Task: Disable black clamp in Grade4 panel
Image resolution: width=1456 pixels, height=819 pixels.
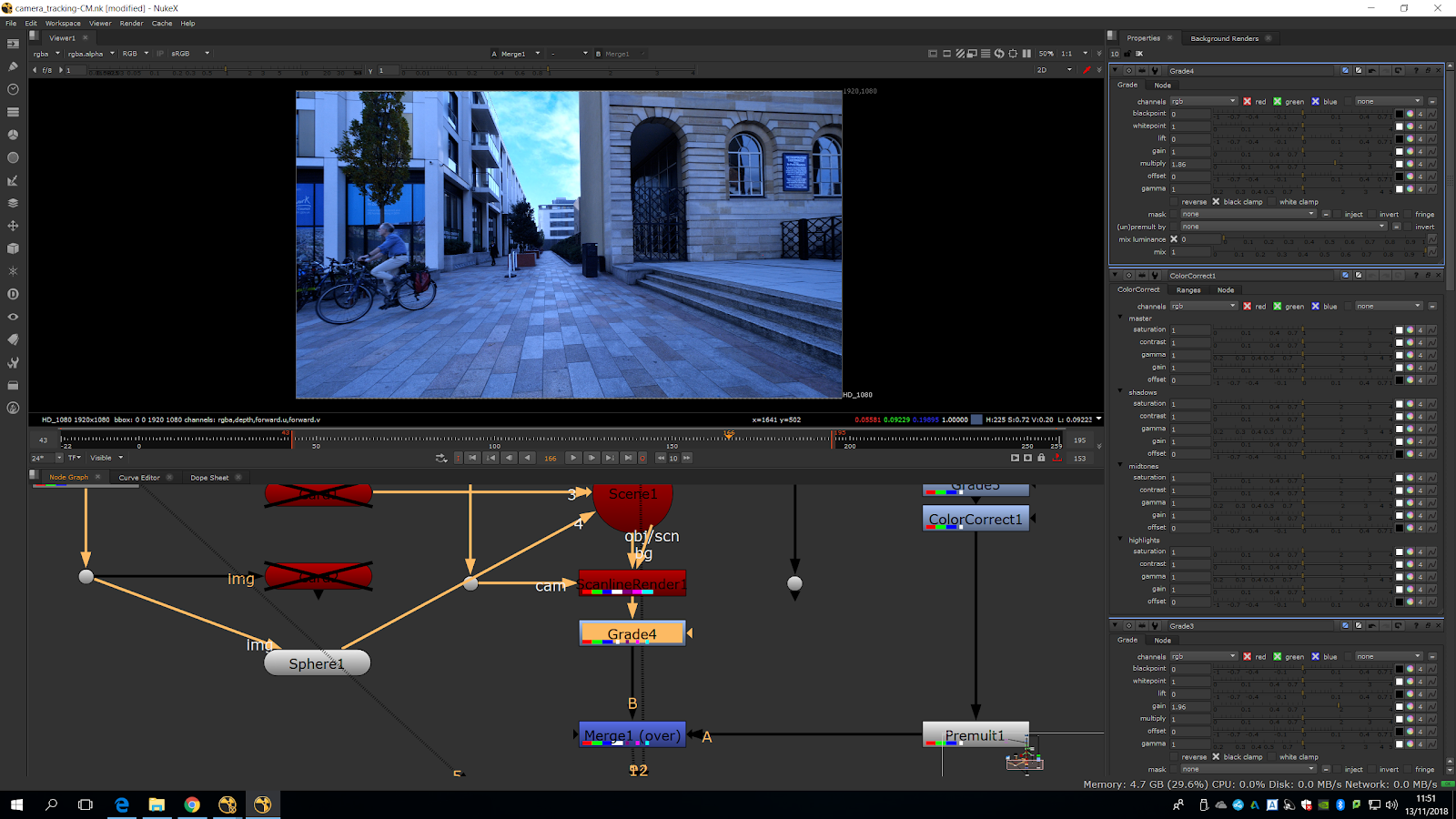Action: point(1216,202)
